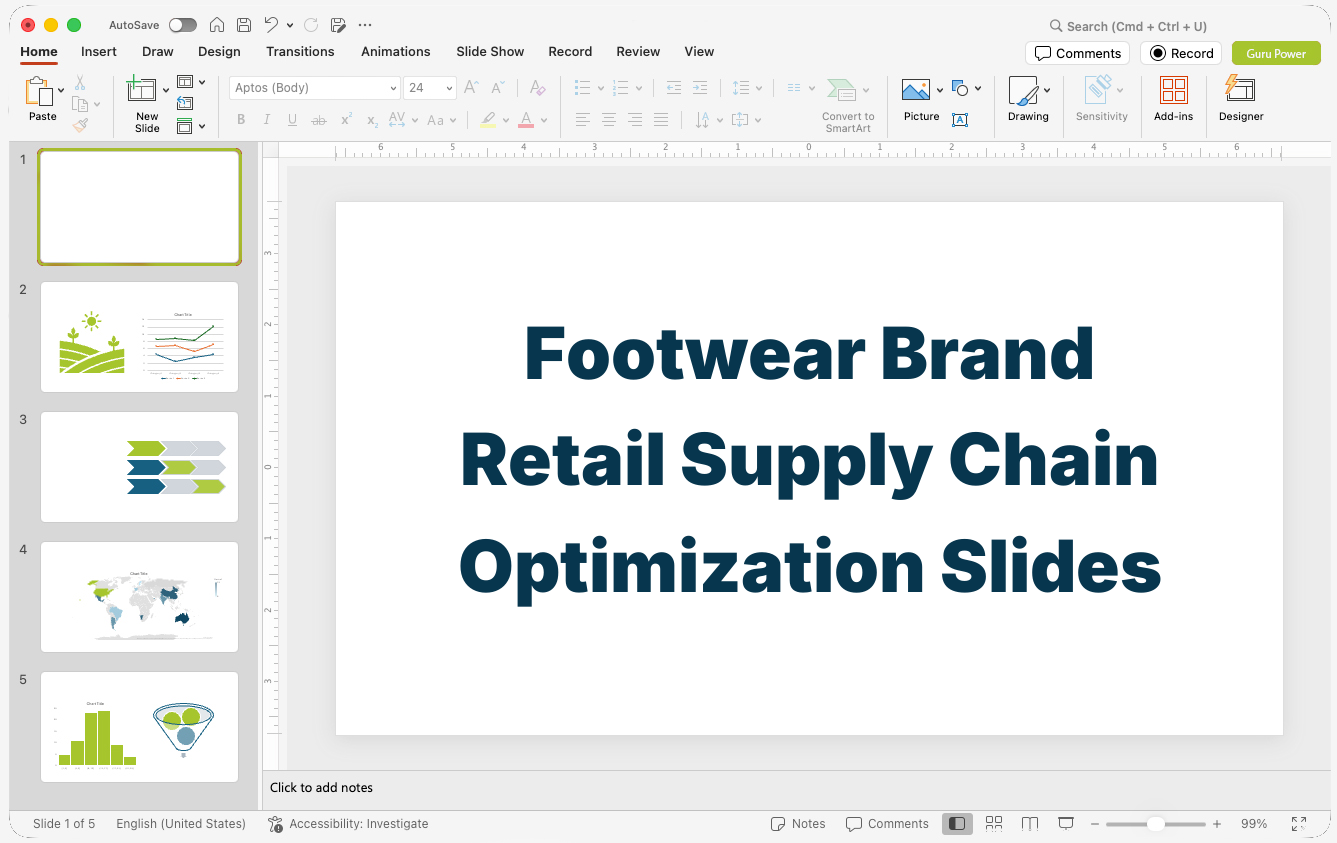Click the Shapes icon
The image size is (1337, 843).
pyautogui.click(x=960, y=88)
